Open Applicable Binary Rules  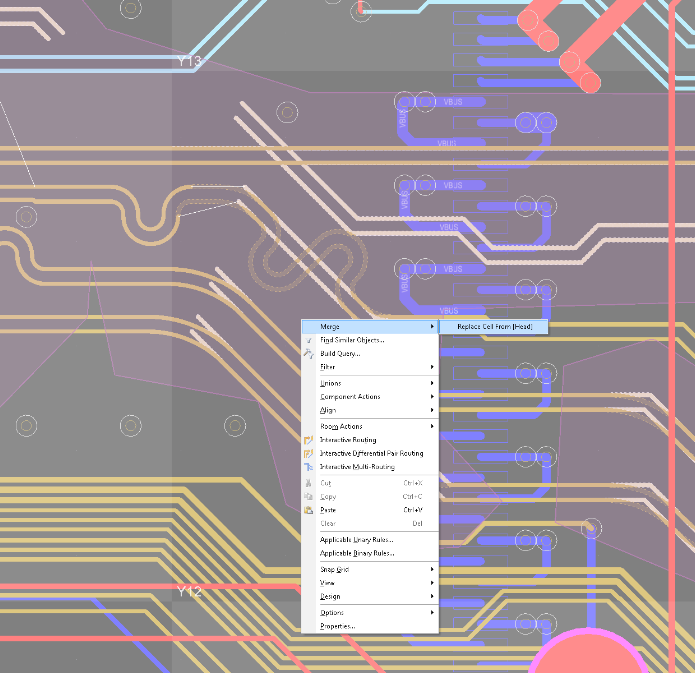point(357,552)
